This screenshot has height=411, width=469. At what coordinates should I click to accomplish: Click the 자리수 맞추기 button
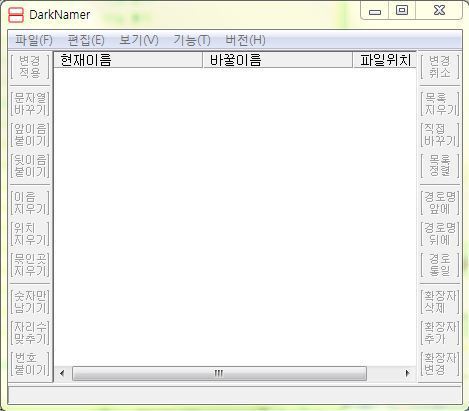tap(30, 333)
